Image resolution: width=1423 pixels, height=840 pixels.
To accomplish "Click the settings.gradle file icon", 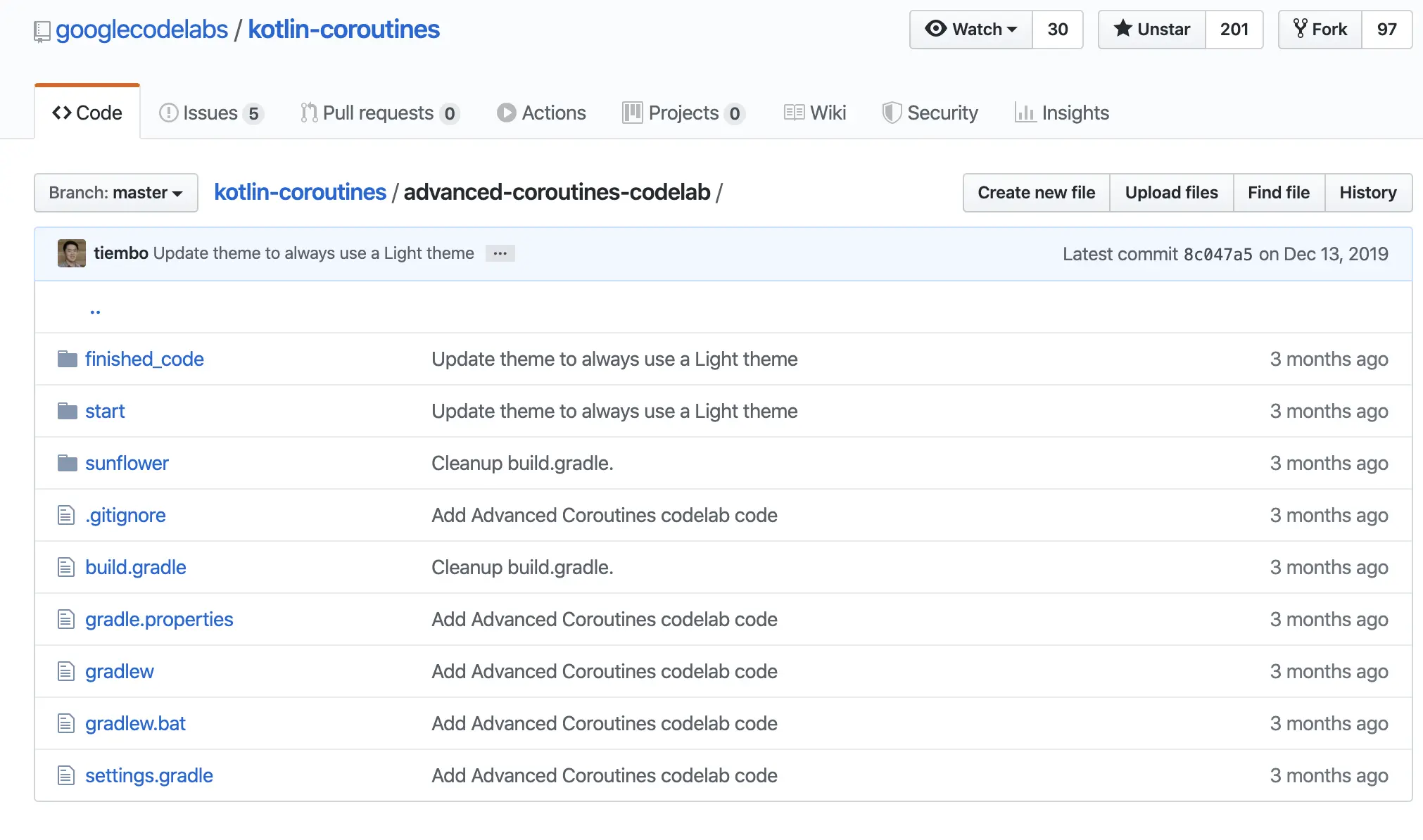I will (x=66, y=776).
